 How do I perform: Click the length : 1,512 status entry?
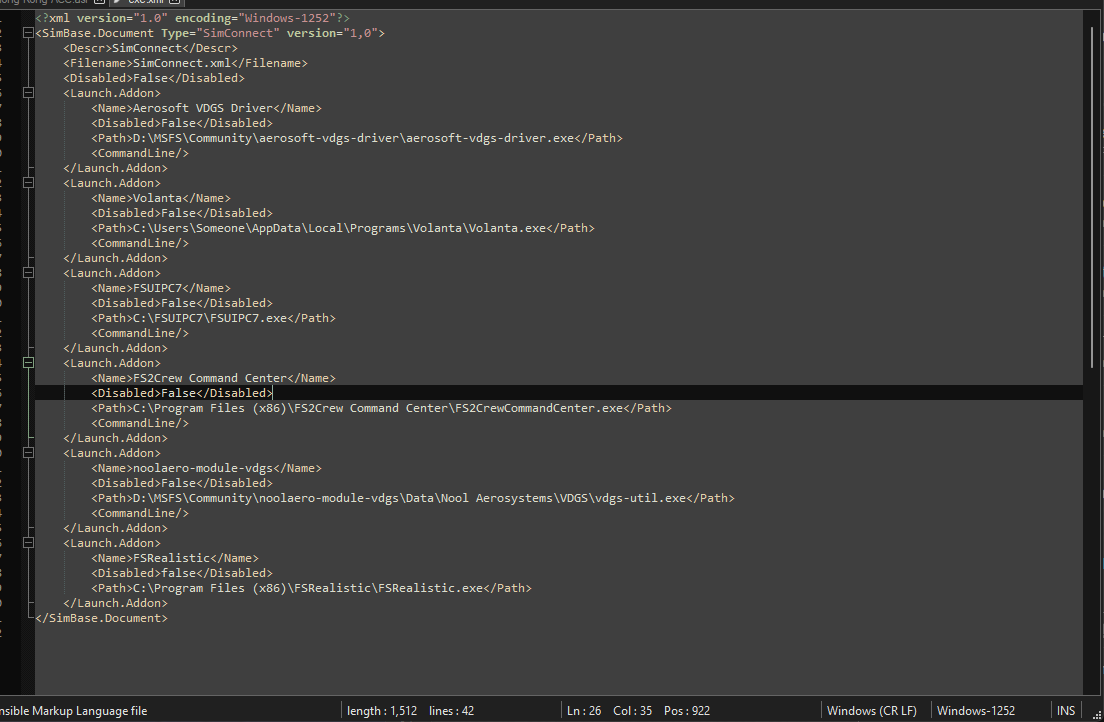click(x=382, y=711)
